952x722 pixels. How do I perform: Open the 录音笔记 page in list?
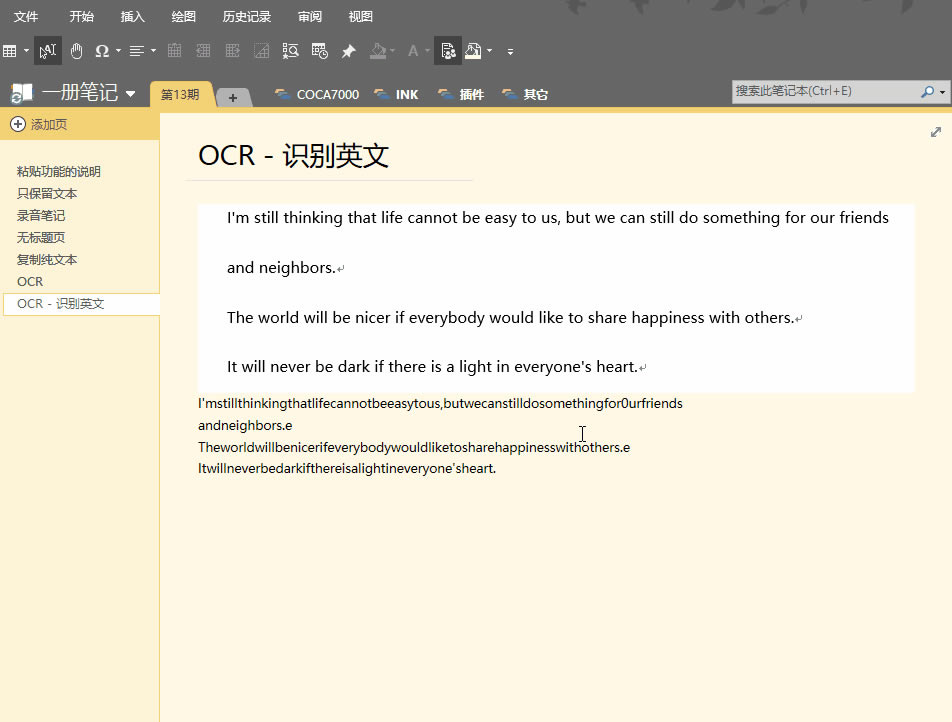click(x=41, y=215)
